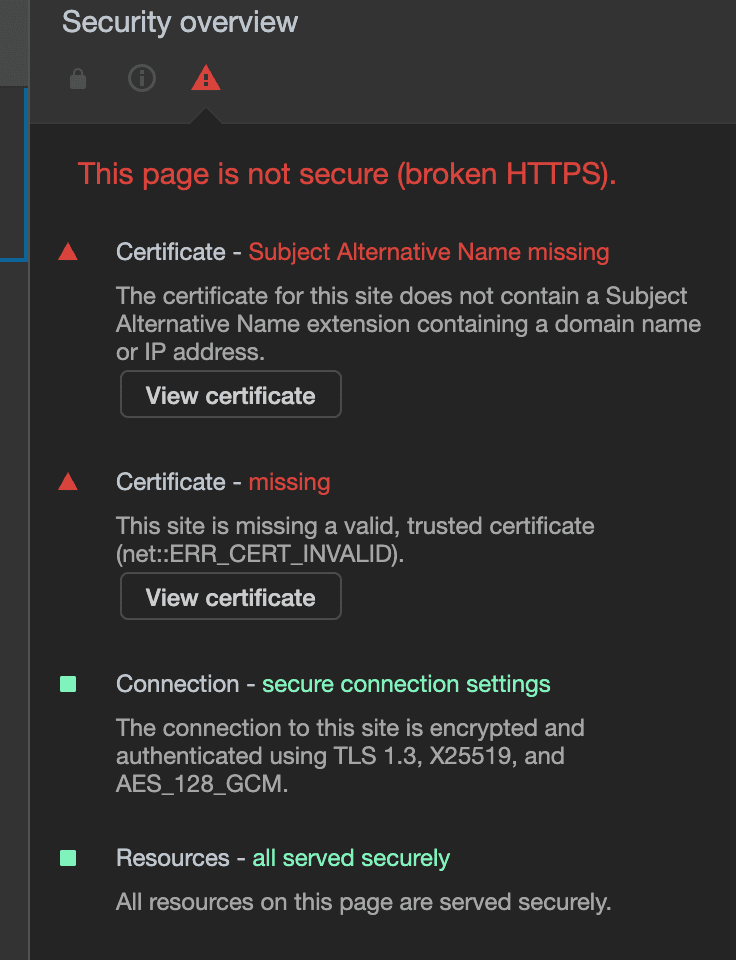This screenshot has height=960, width=736.
Task: Open View certificate under net::ERR_CERT_INVALID message
Action: pos(231,596)
